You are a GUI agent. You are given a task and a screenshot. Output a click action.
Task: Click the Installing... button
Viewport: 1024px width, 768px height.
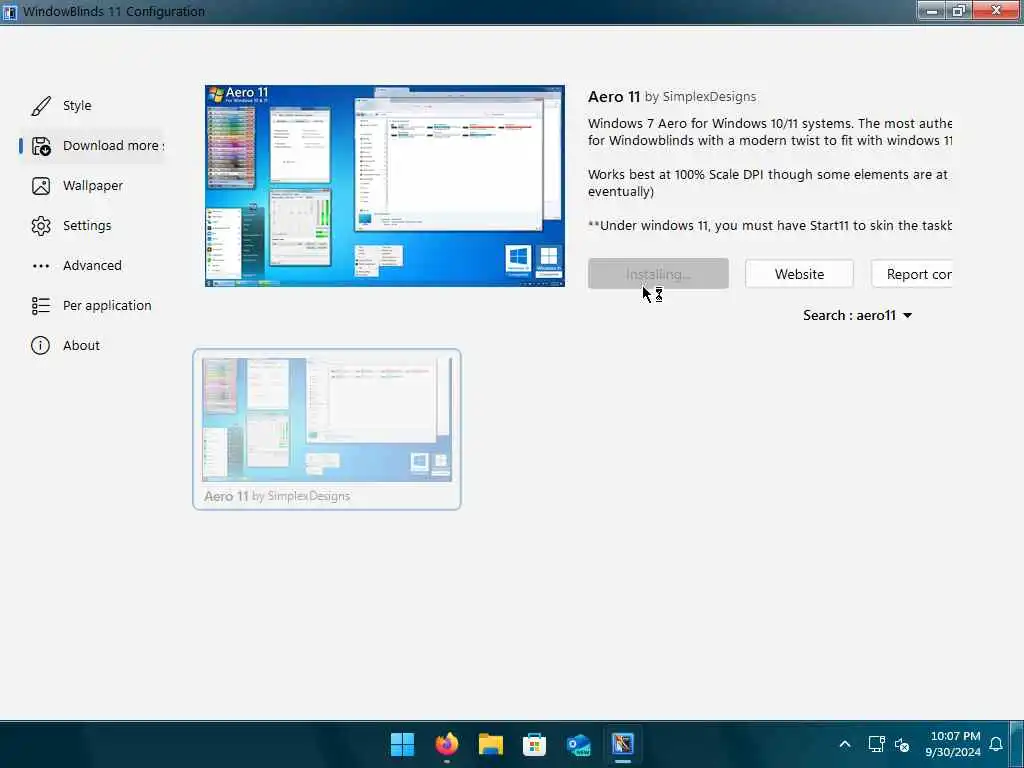pos(658,274)
